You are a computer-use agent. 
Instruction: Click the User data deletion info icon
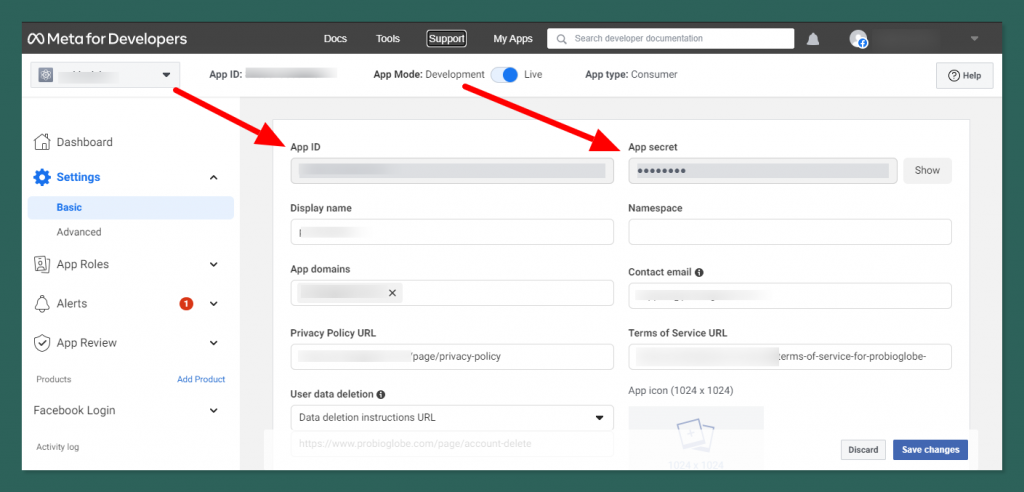(x=381, y=395)
